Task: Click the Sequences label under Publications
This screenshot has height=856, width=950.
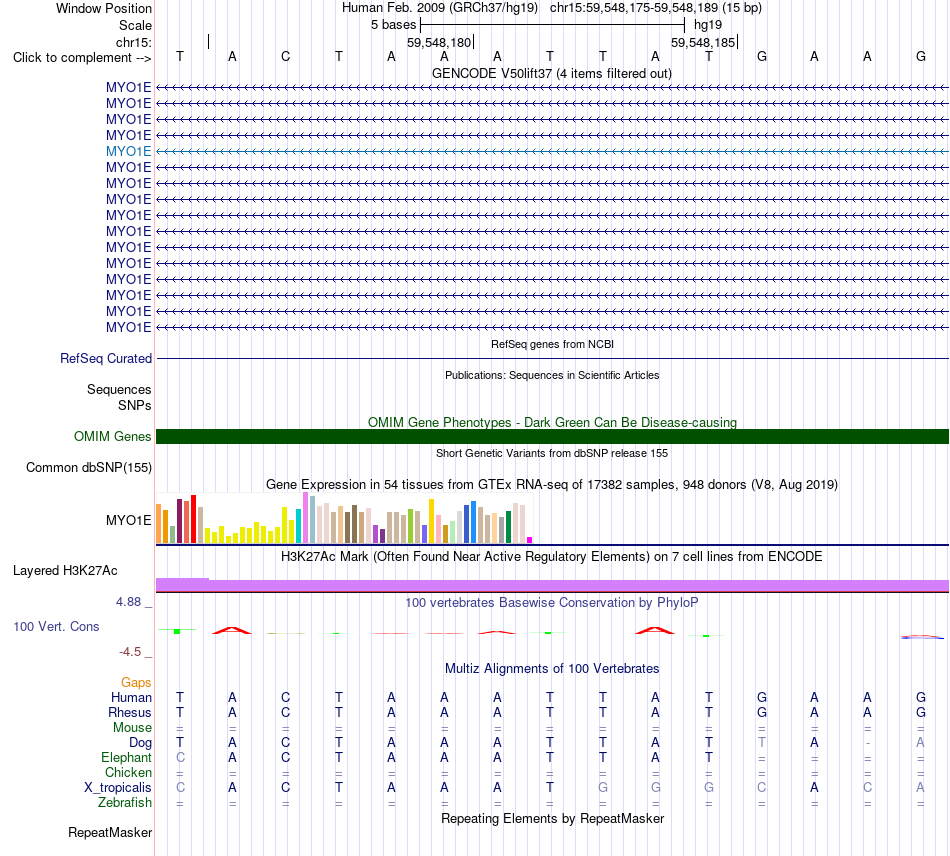Action: tap(119, 390)
